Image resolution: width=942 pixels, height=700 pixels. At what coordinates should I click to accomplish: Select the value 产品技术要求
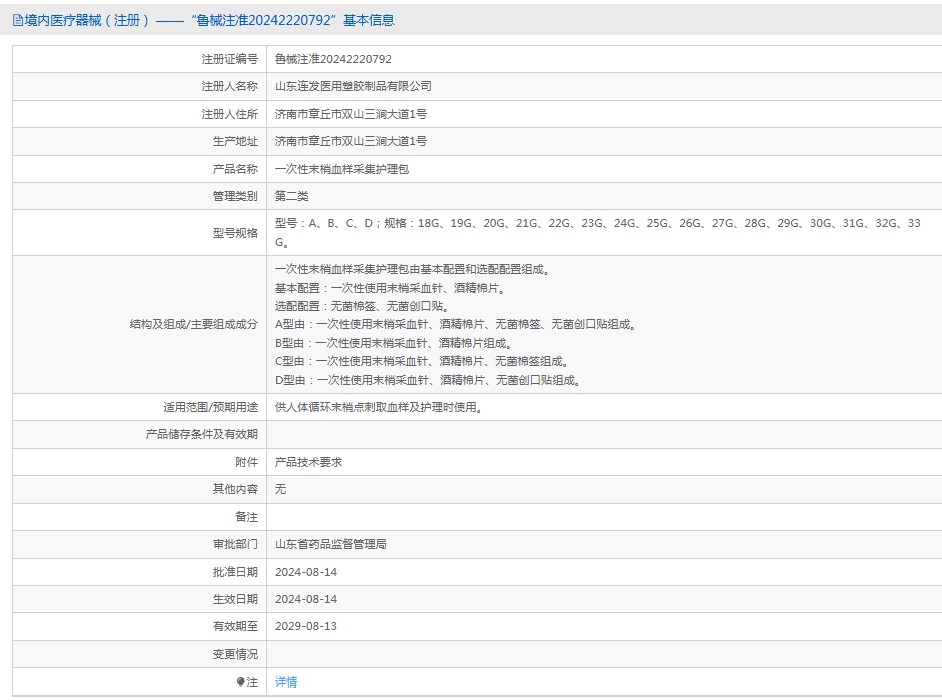pyautogui.click(x=308, y=462)
